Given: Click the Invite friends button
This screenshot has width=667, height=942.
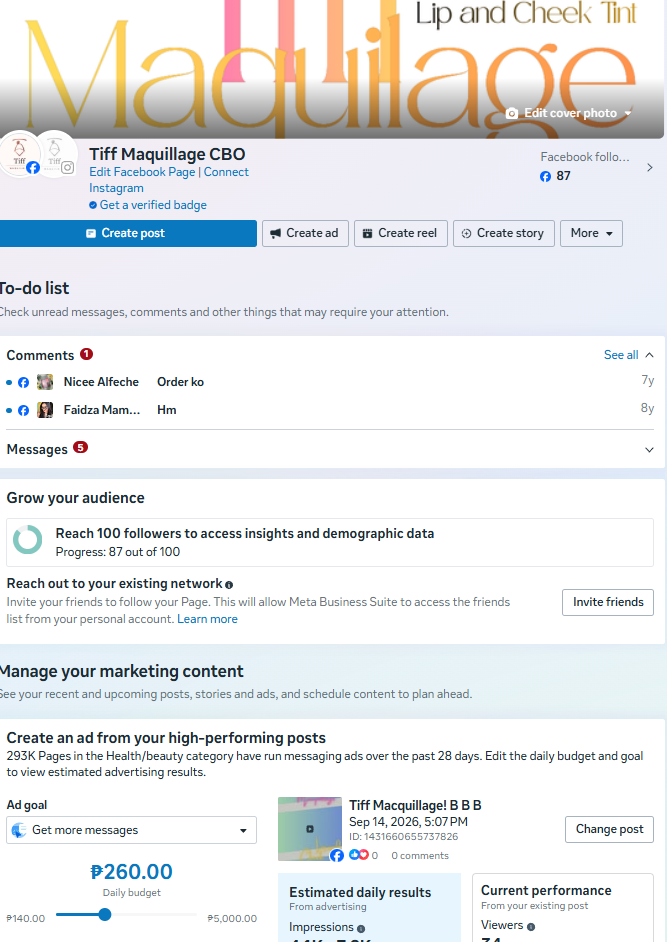Looking at the screenshot, I should point(608,602).
